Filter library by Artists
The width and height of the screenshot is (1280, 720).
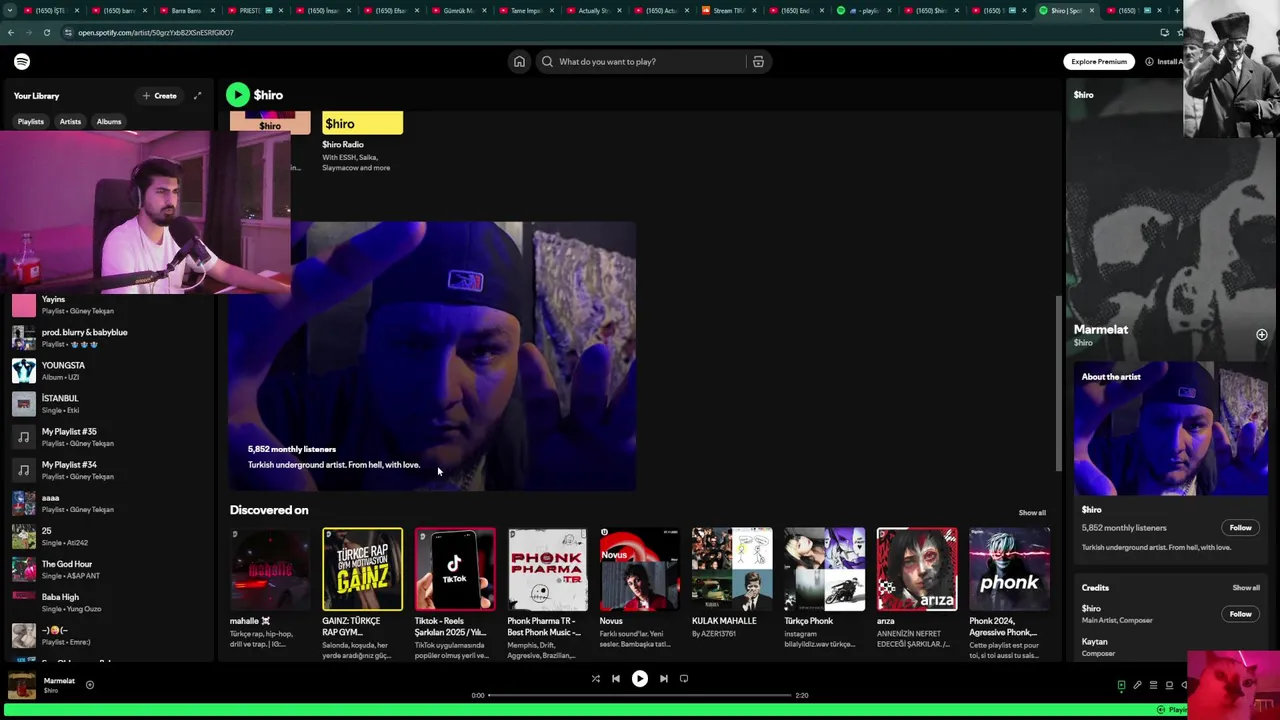pos(70,122)
